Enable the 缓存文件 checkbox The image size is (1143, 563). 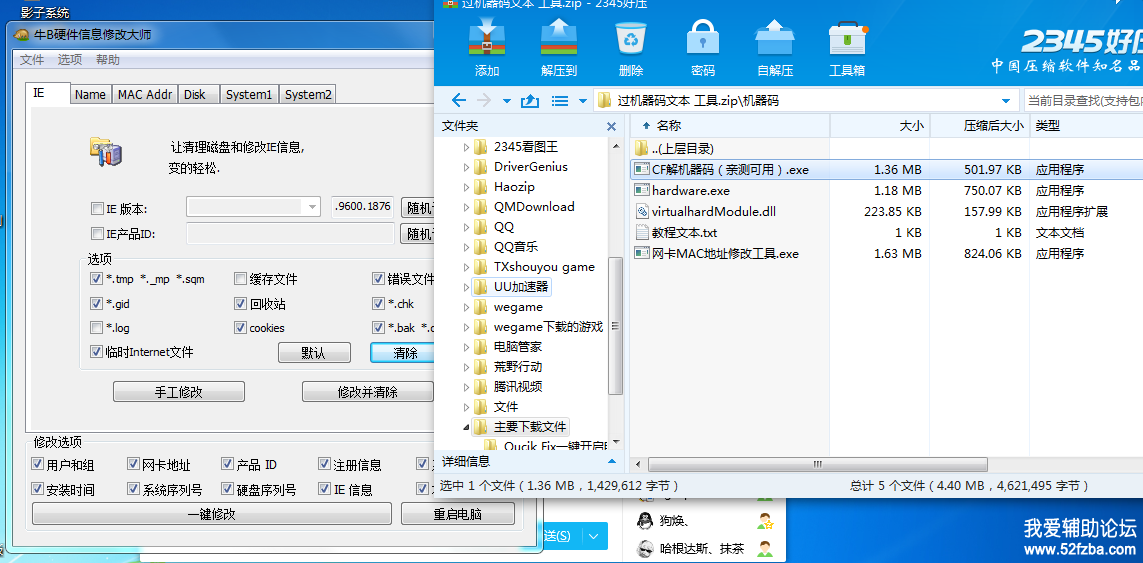pyautogui.click(x=240, y=279)
